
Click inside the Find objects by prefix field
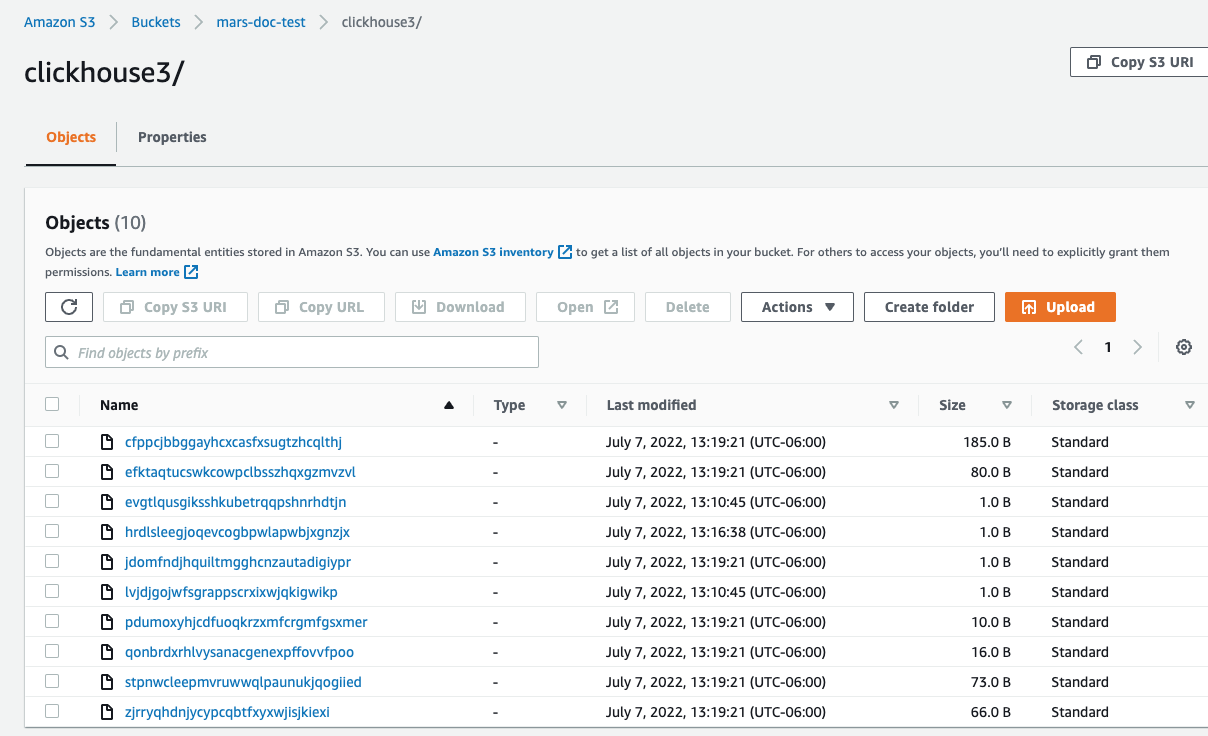(290, 352)
